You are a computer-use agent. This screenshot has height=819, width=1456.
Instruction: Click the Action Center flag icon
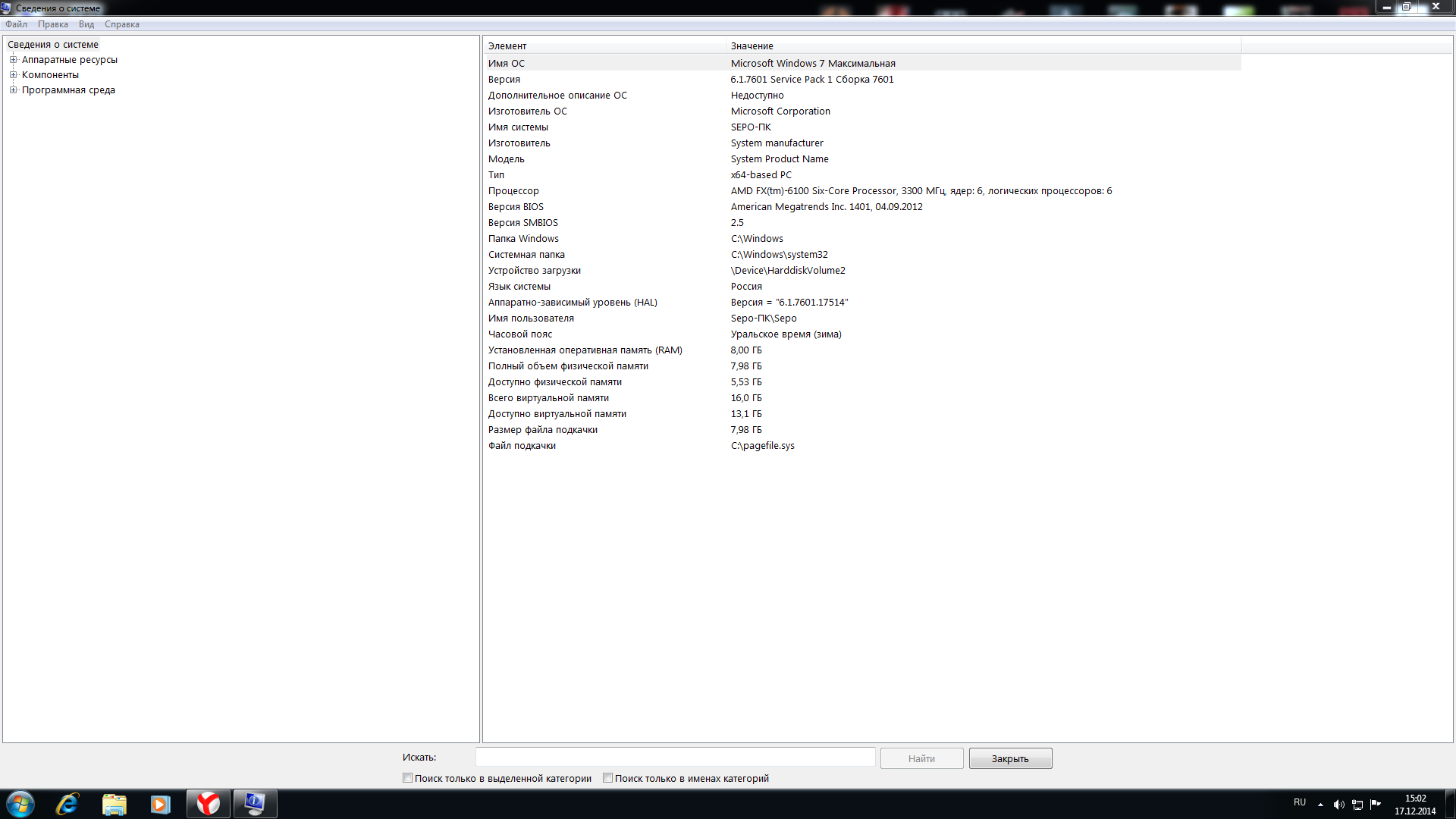[1376, 804]
